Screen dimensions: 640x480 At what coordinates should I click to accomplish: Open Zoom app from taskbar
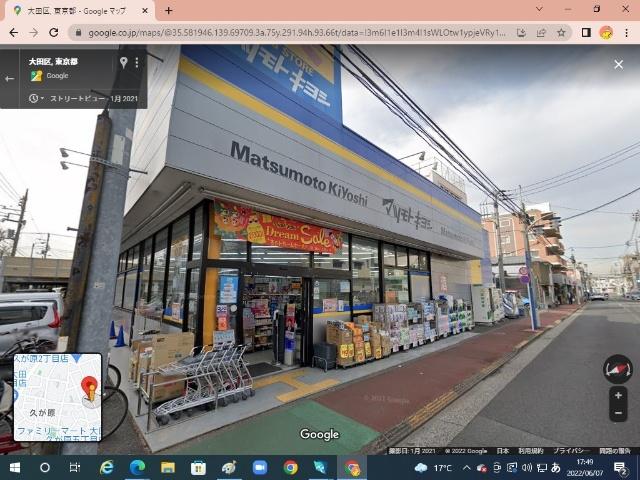(x=260, y=467)
